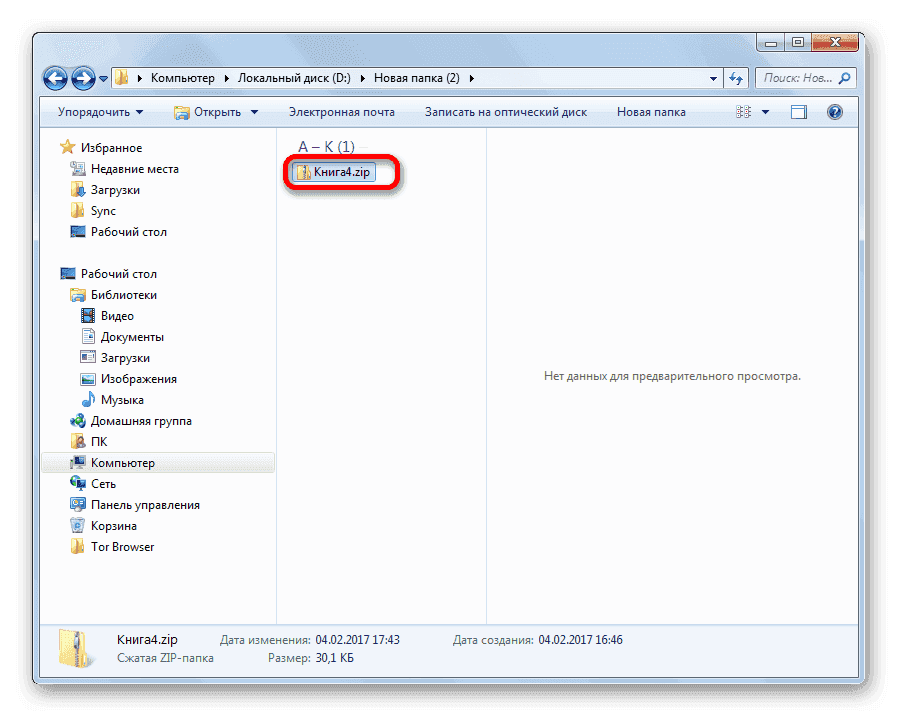Close the Explorer window
Image resolution: width=898 pixels, height=717 pixels.
(835, 42)
